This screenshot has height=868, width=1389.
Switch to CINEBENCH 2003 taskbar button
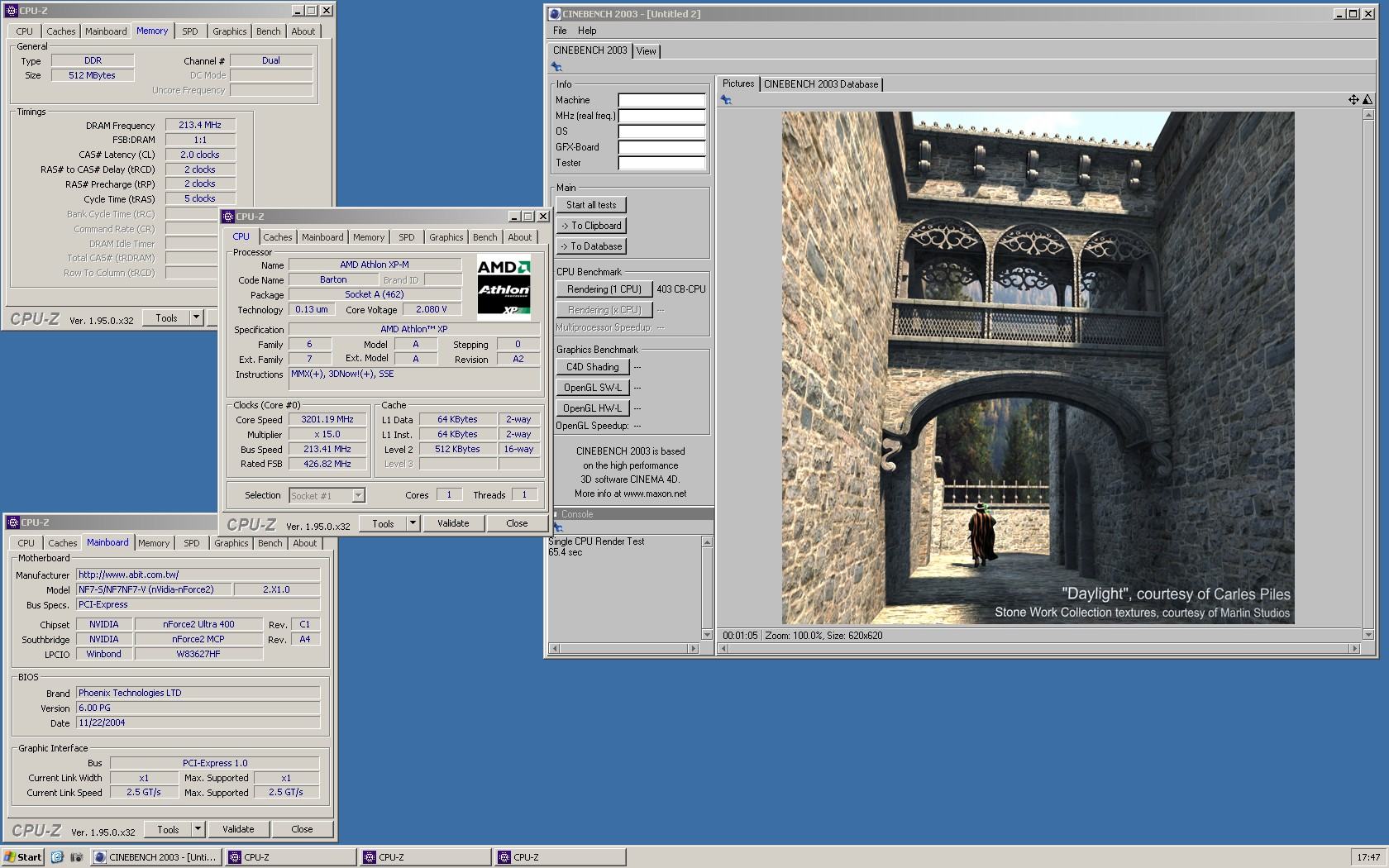pos(156,857)
